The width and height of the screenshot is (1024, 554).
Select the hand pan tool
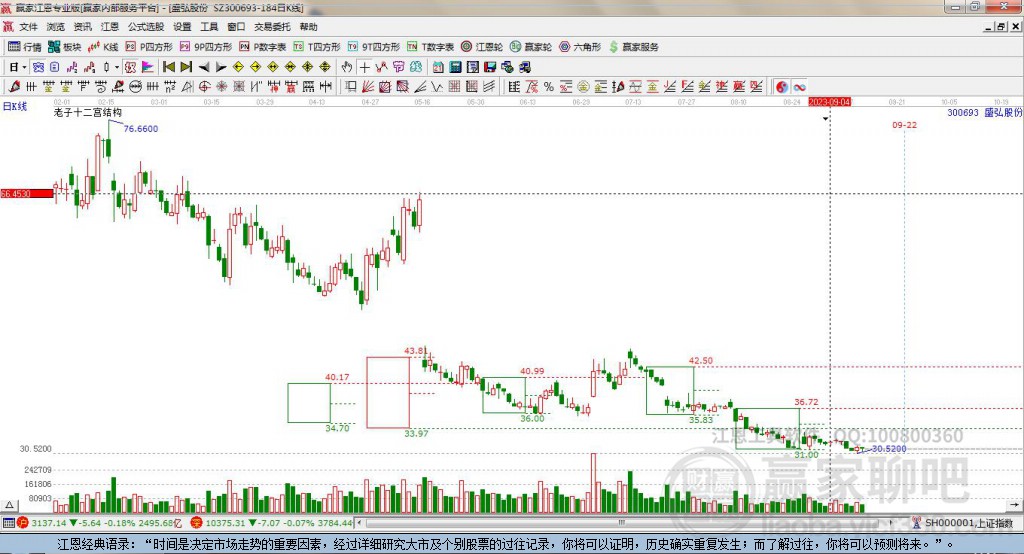tap(347, 67)
